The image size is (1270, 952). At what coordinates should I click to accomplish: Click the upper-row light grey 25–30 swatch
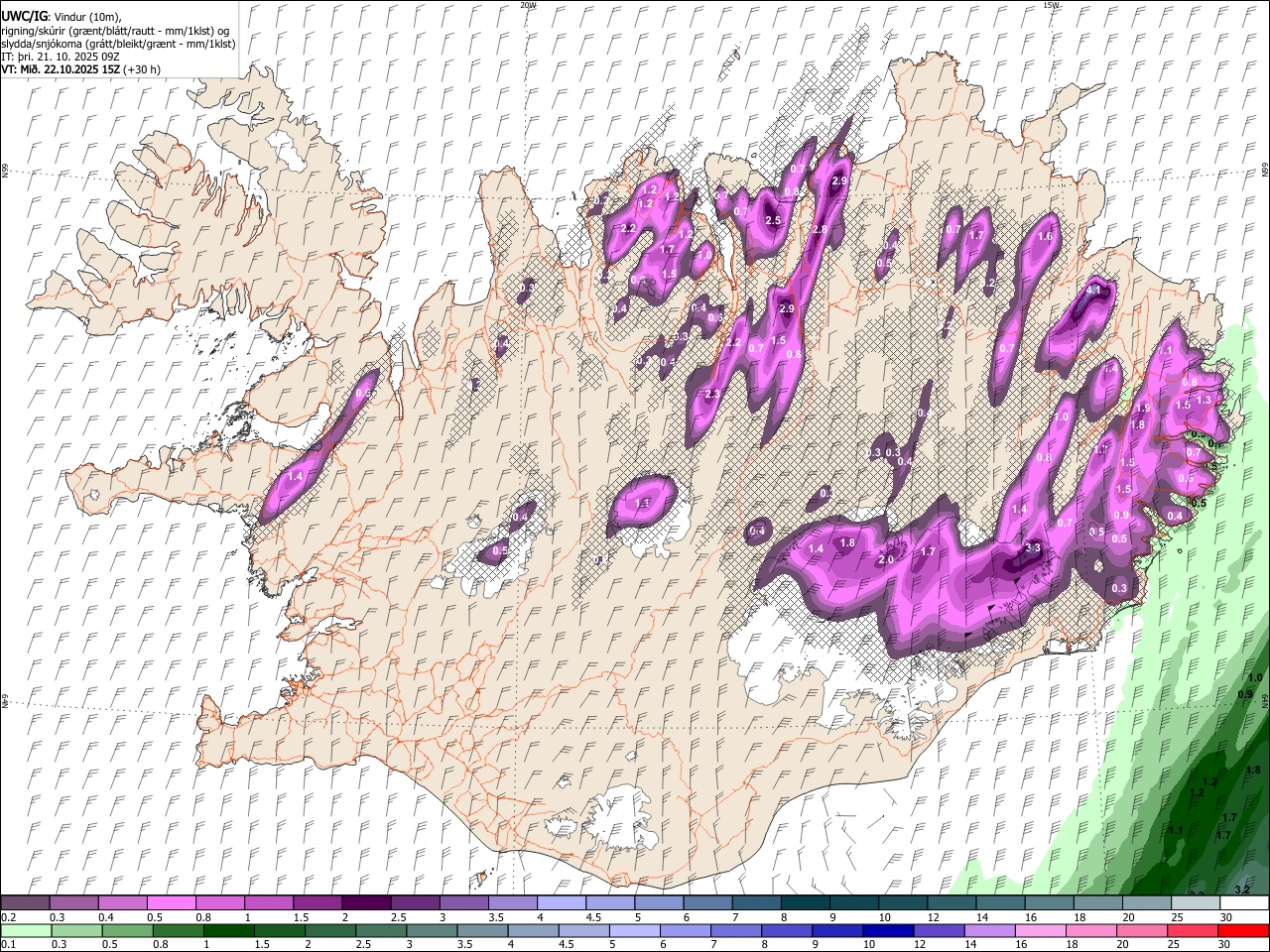coord(1196,903)
